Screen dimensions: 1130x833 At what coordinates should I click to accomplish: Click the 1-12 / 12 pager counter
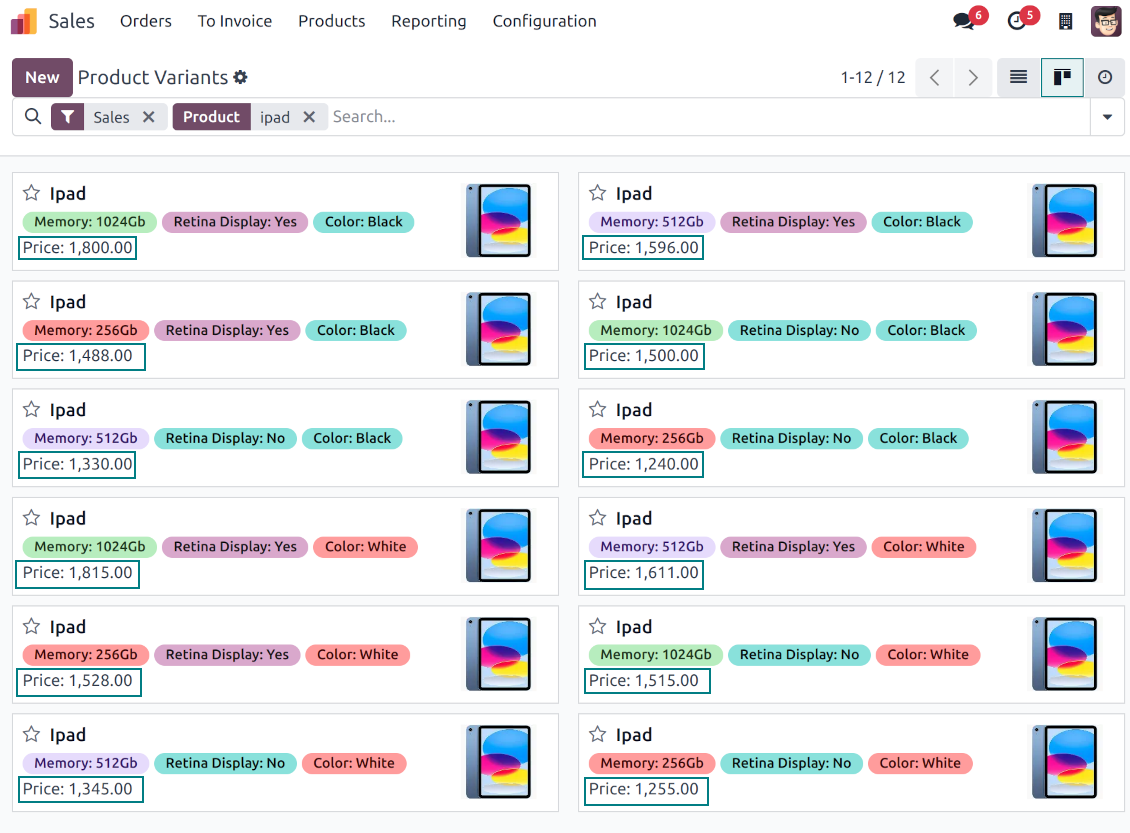(x=873, y=77)
